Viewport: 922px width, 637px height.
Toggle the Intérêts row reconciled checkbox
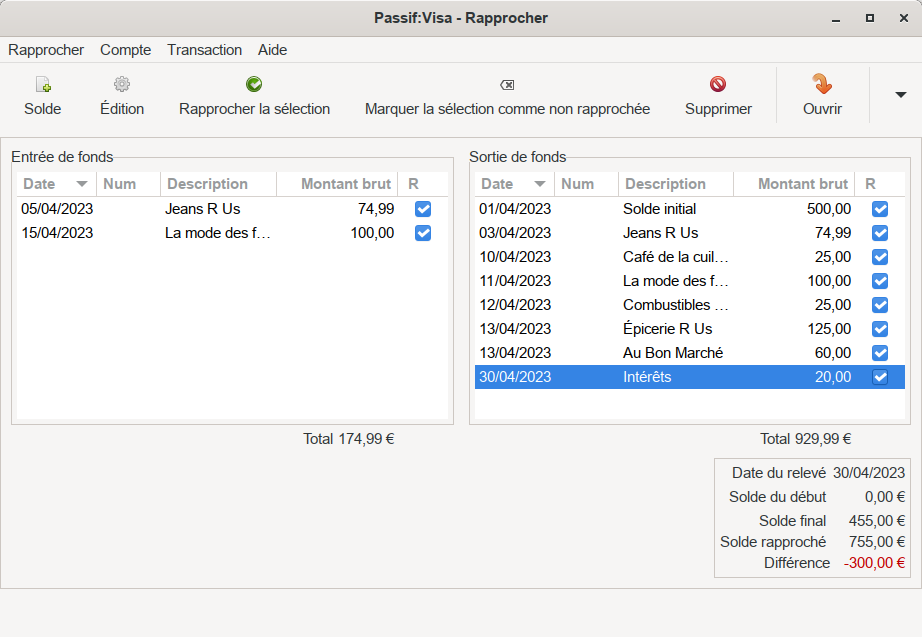click(880, 377)
